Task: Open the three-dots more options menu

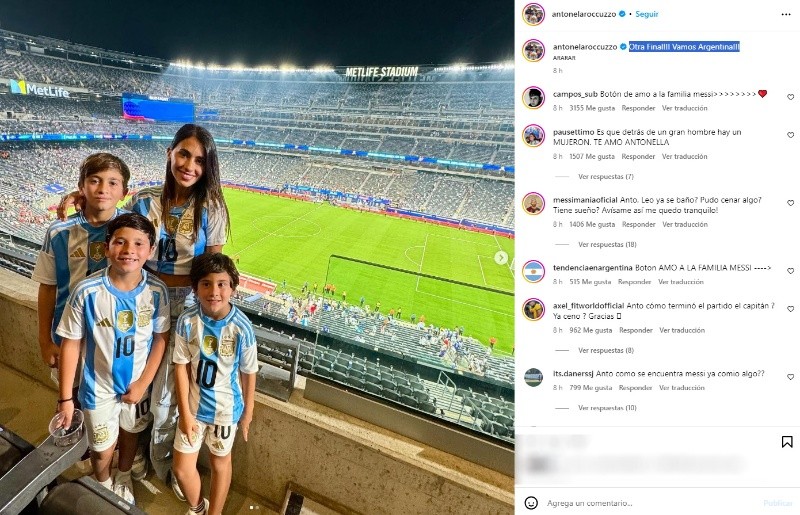Action: tap(786, 14)
